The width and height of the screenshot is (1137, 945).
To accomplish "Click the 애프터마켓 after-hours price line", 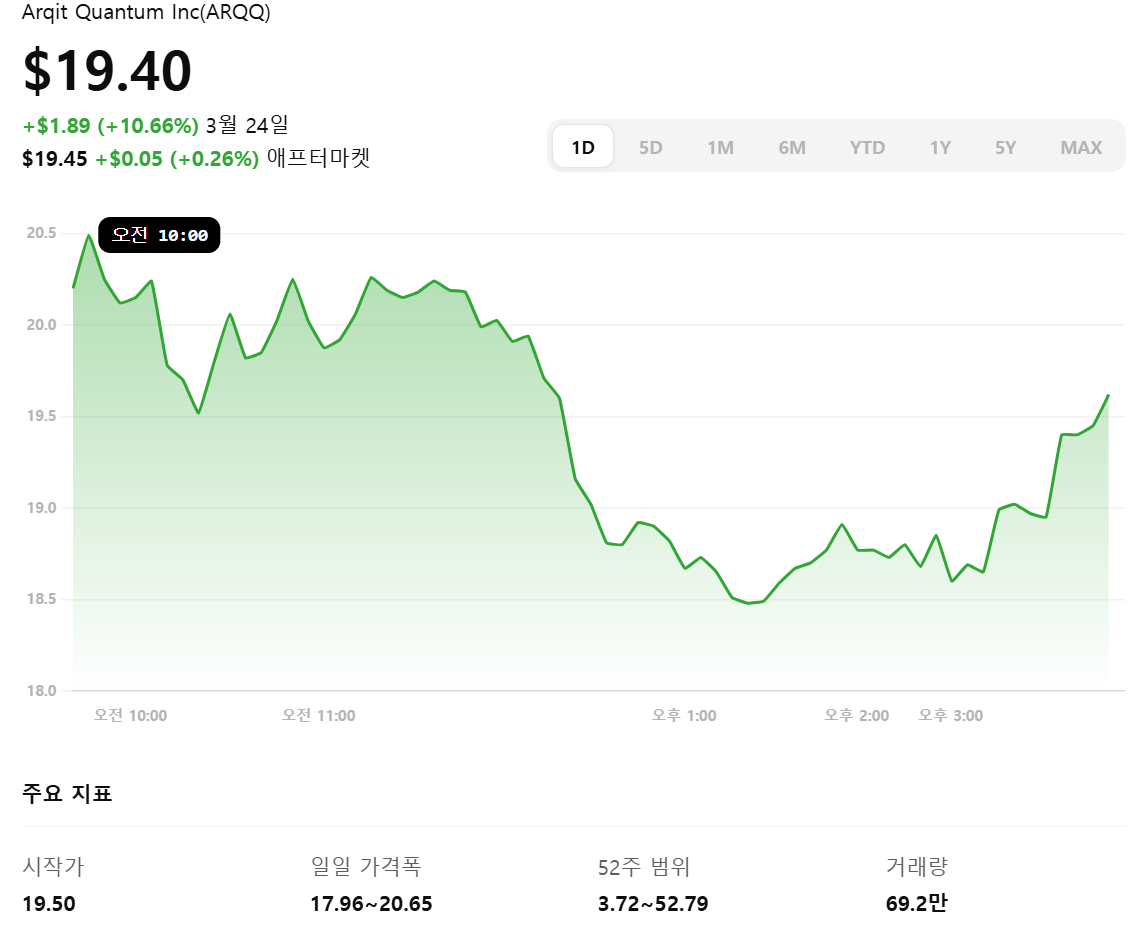I will [x=197, y=158].
